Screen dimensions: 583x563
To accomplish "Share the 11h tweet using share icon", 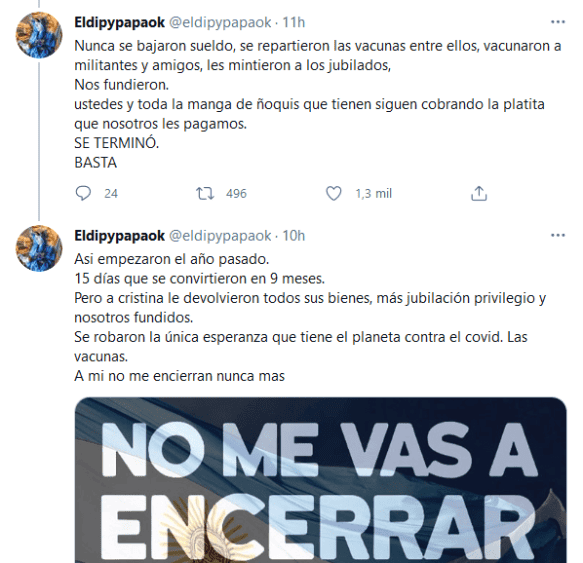I will tap(479, 193).
